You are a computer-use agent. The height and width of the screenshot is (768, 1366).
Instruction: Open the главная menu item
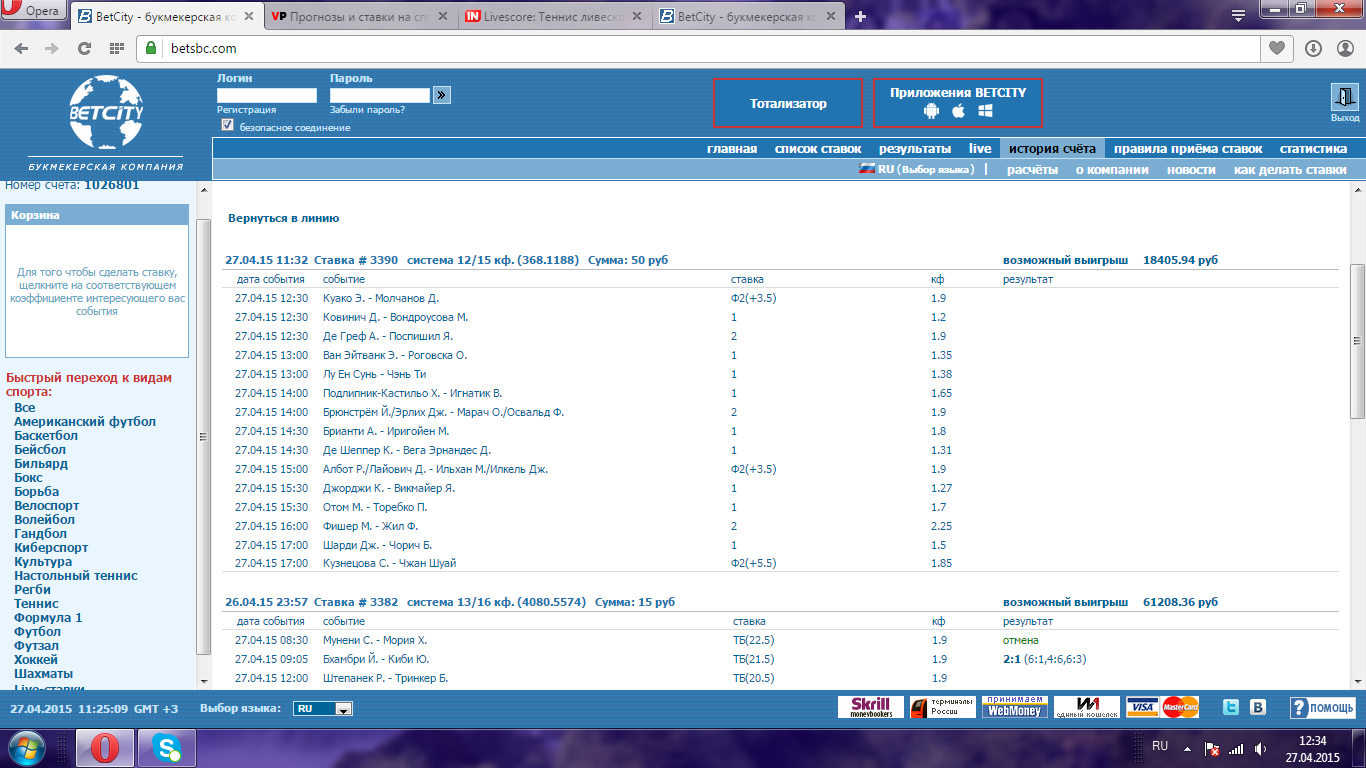732,149
